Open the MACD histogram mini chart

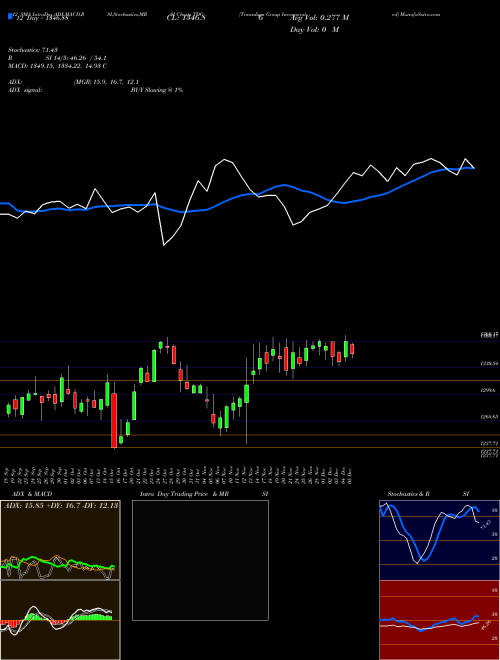pos(60,620)
